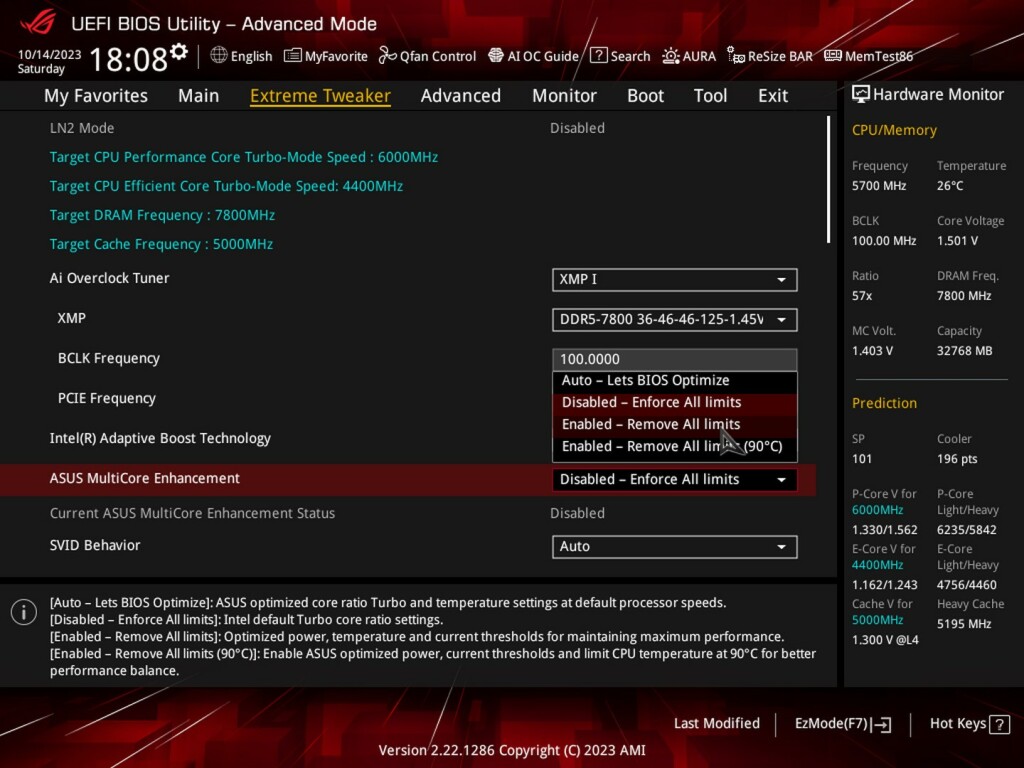The image size is (1024, 768).
Task: Open the Advanced tab
Action: click(x=460, y=96)
